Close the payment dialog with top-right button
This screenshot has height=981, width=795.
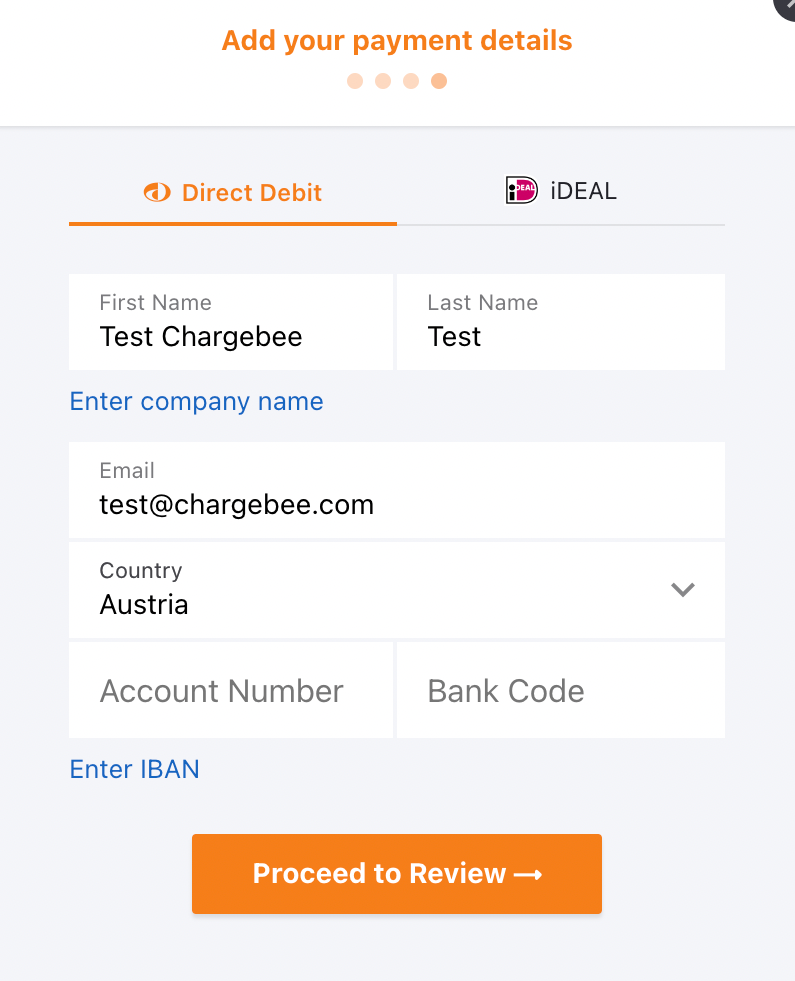(x=785, y=6)
